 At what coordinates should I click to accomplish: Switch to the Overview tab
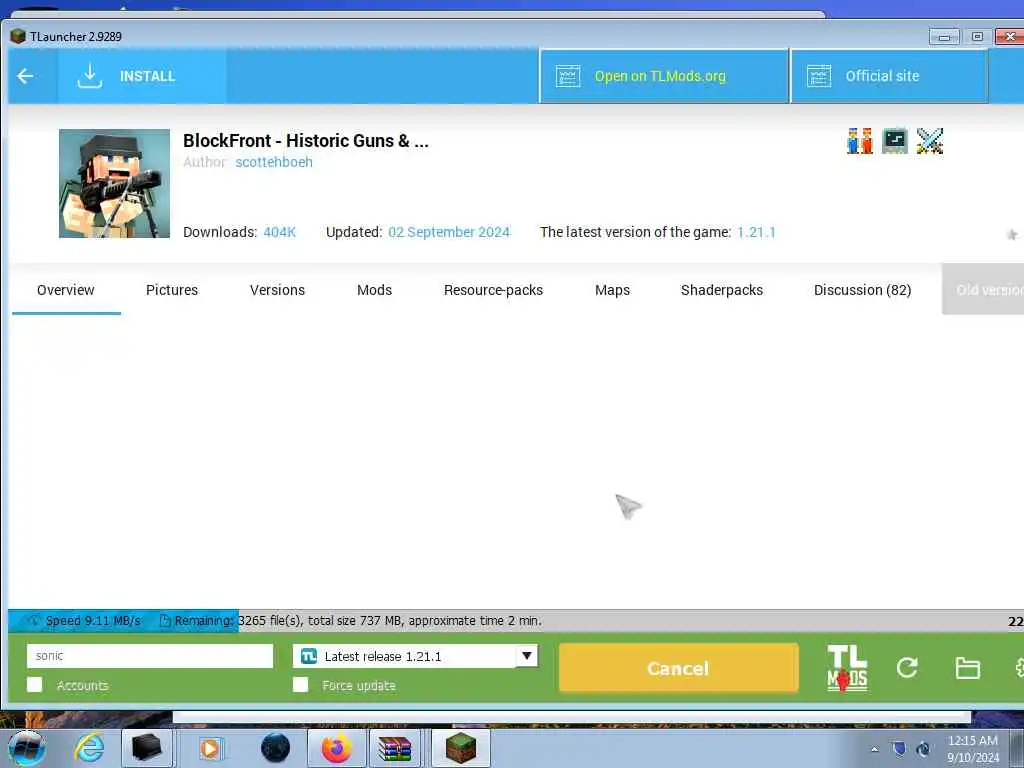(66, 290)
